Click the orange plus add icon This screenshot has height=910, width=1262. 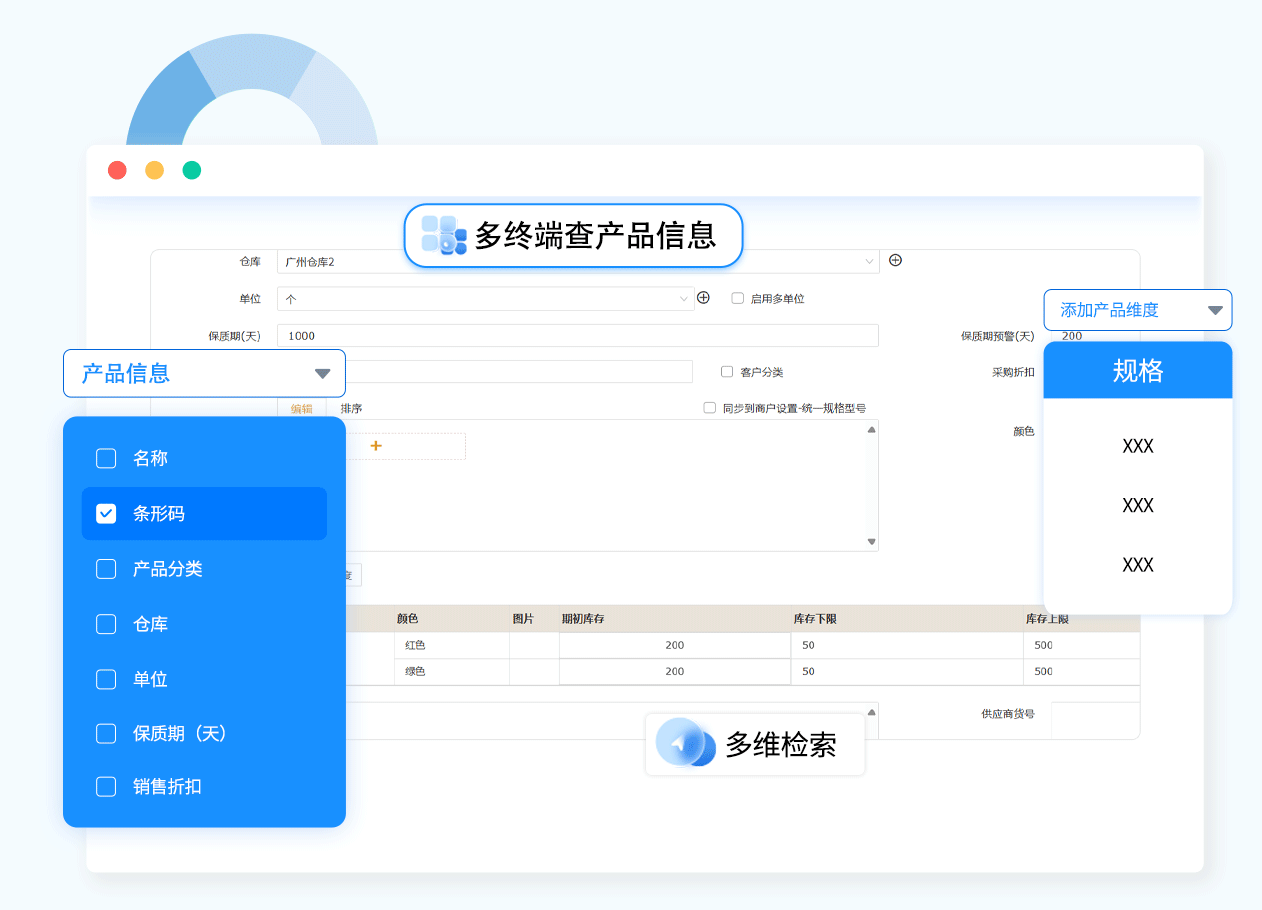tap(376, 446)
